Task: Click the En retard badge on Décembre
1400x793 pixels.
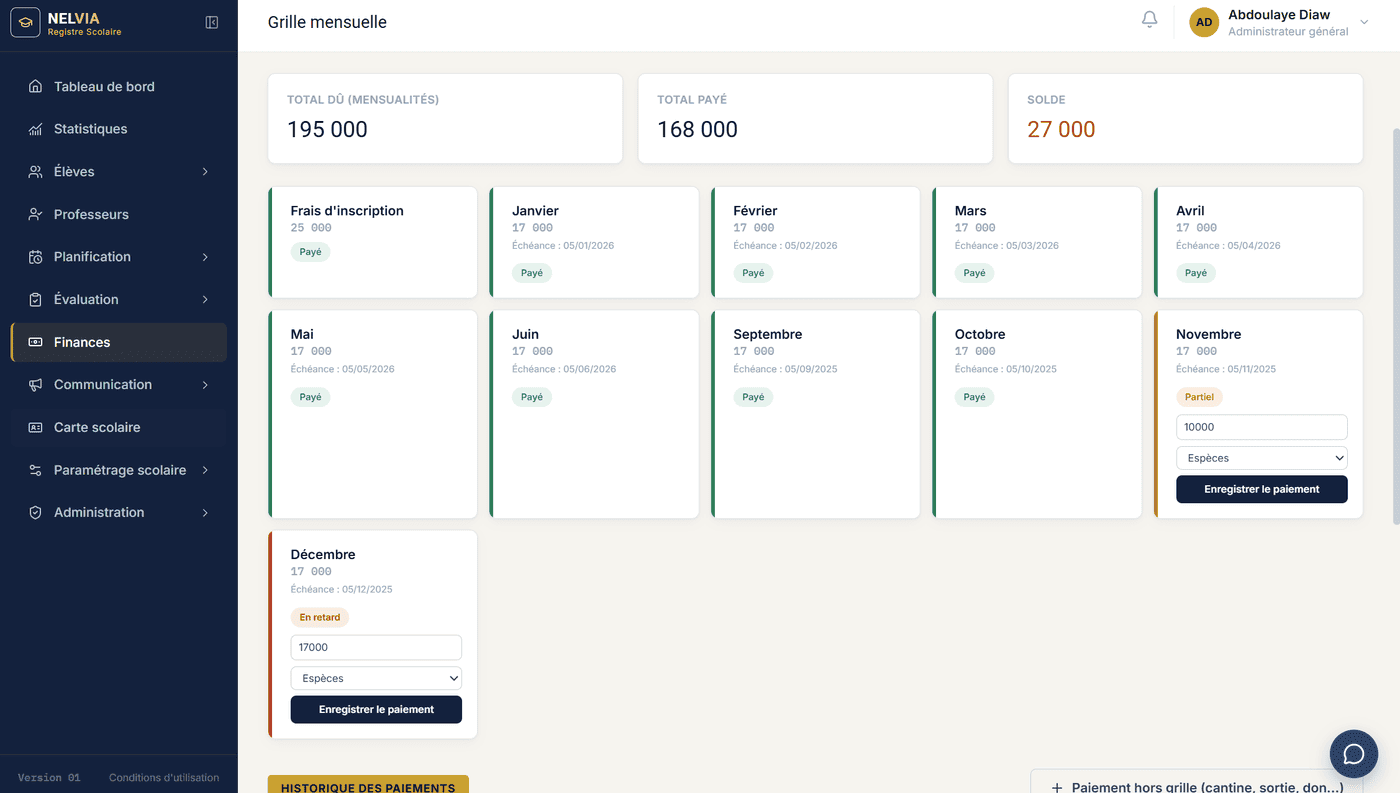Action: [320, 617]
